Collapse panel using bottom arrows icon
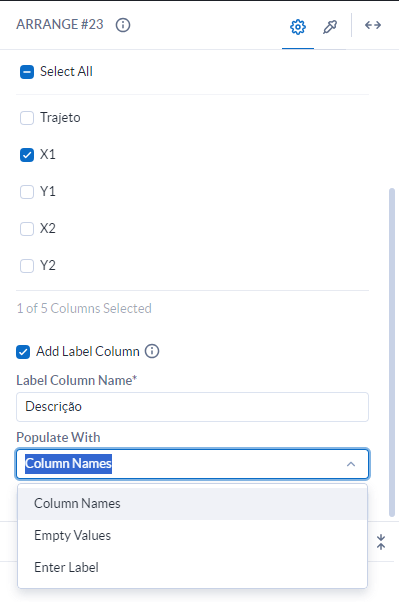 pos(381,542)
